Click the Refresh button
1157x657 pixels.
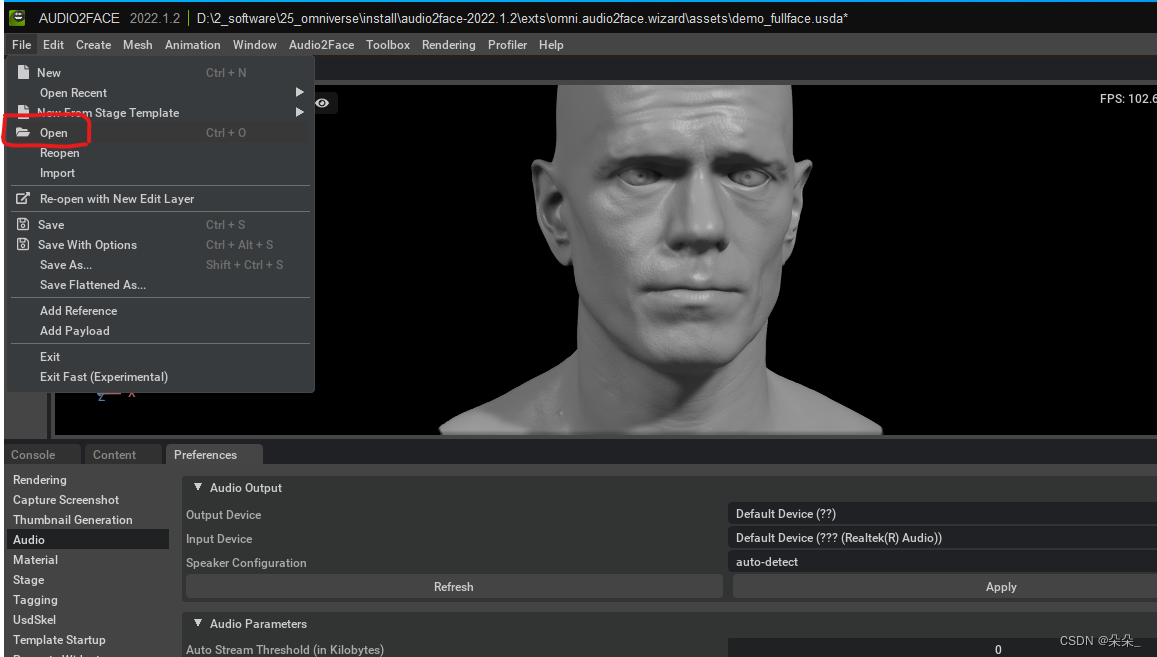pos(454,587)
